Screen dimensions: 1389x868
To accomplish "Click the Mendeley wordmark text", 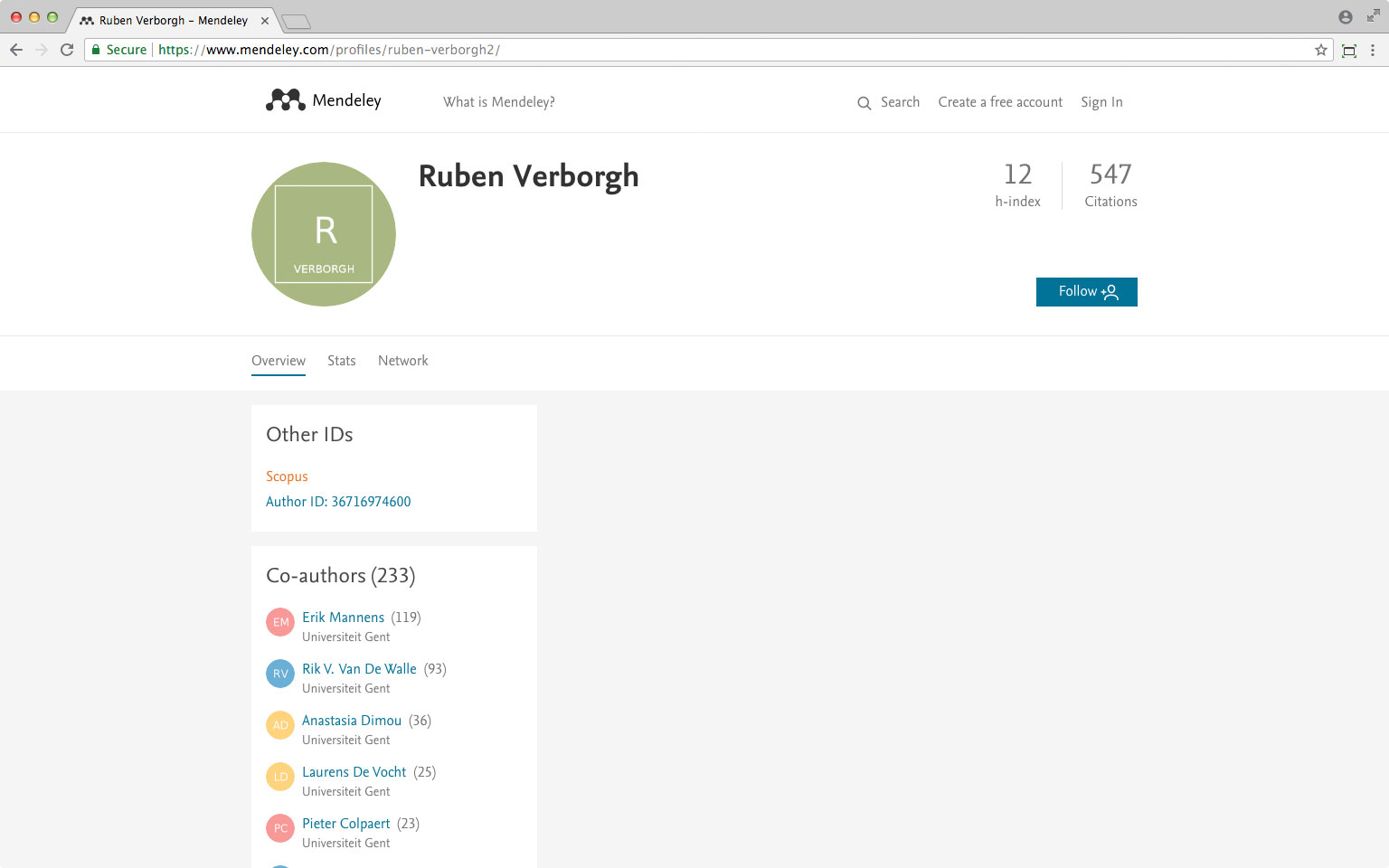I will 346,100.
